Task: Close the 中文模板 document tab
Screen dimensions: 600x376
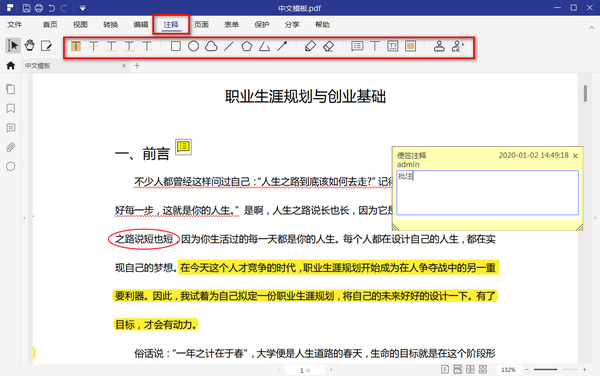Action: click(124, 66)
